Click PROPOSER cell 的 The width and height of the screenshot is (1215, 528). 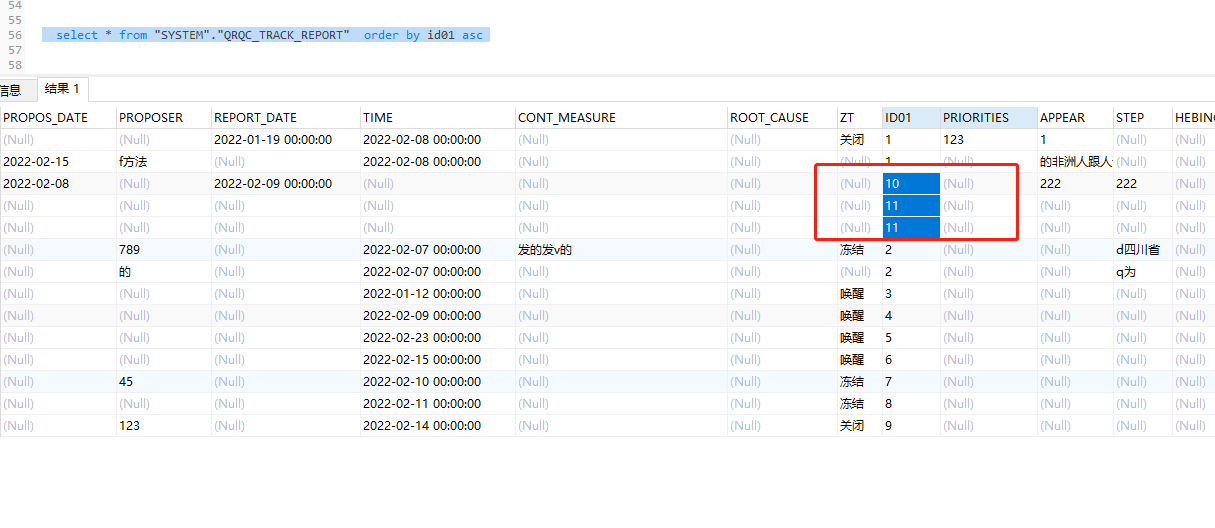click(x=163, y=271)
